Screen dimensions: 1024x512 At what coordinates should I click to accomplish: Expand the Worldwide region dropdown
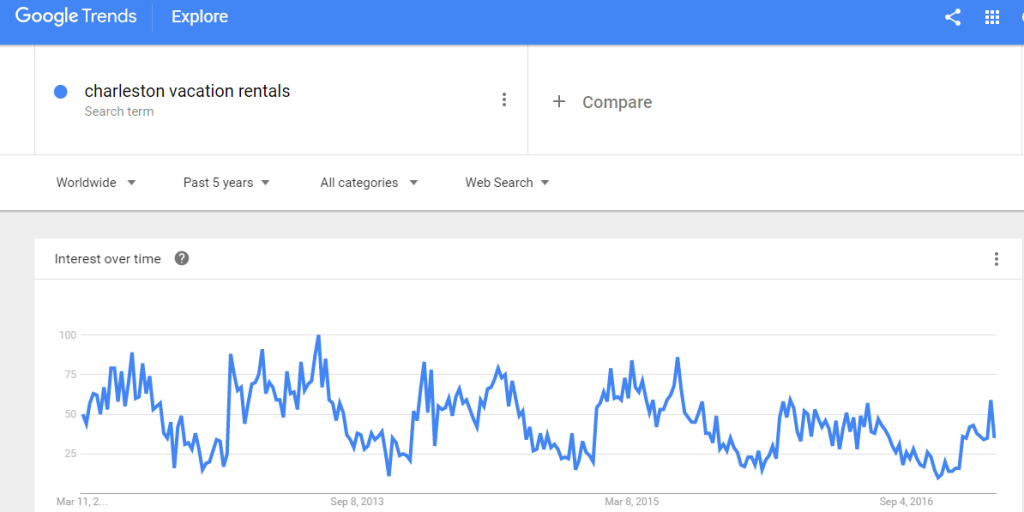96,182
